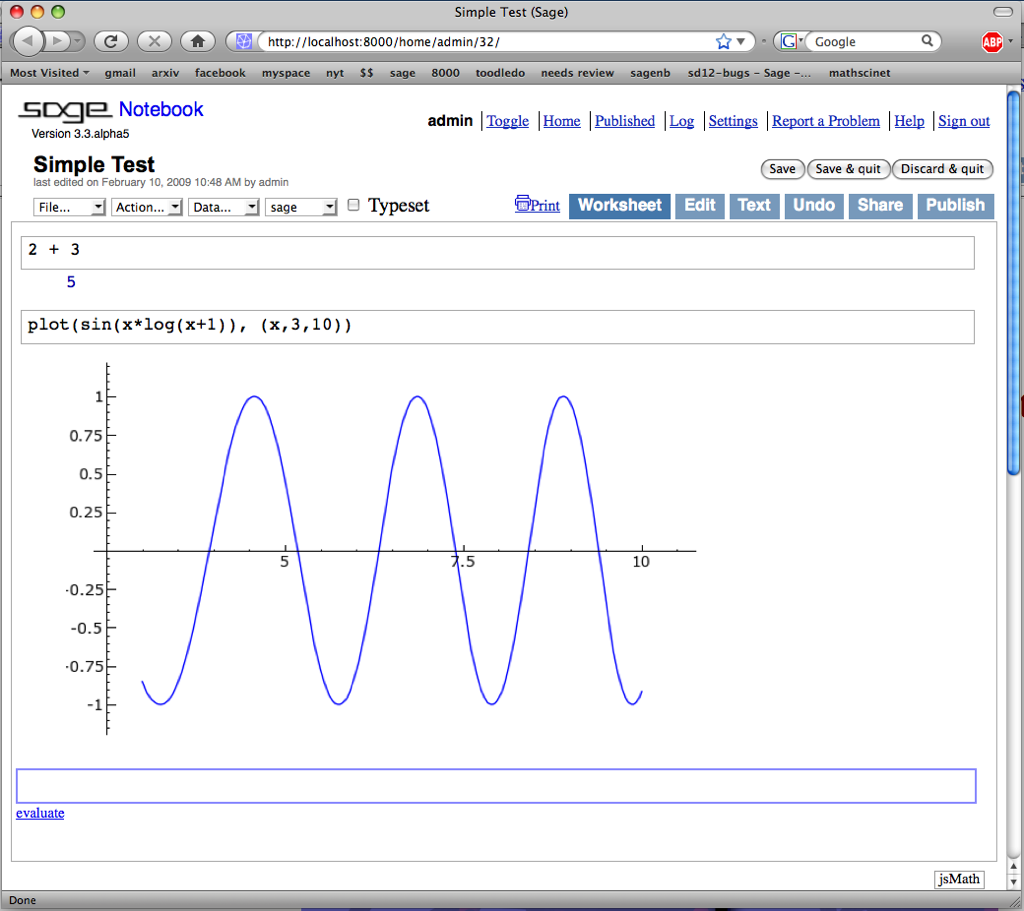Open the facebook bookmark

(x=220, y=72)
